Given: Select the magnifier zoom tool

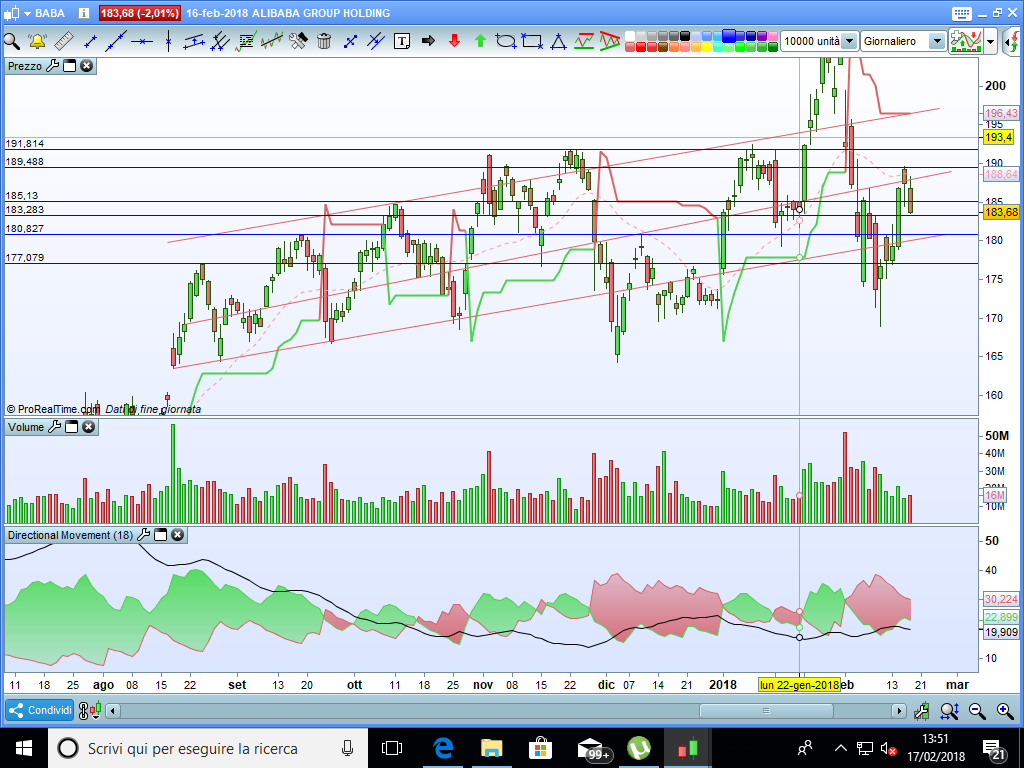Looking at the screenshot, I should coord(12,41).
